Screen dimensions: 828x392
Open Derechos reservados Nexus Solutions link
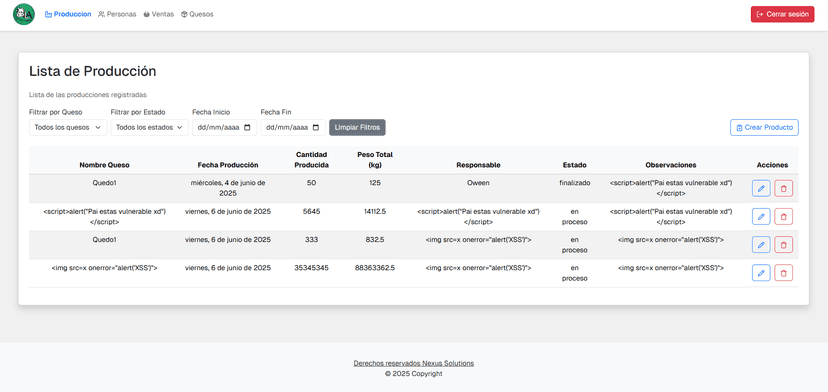pos(413,363)
